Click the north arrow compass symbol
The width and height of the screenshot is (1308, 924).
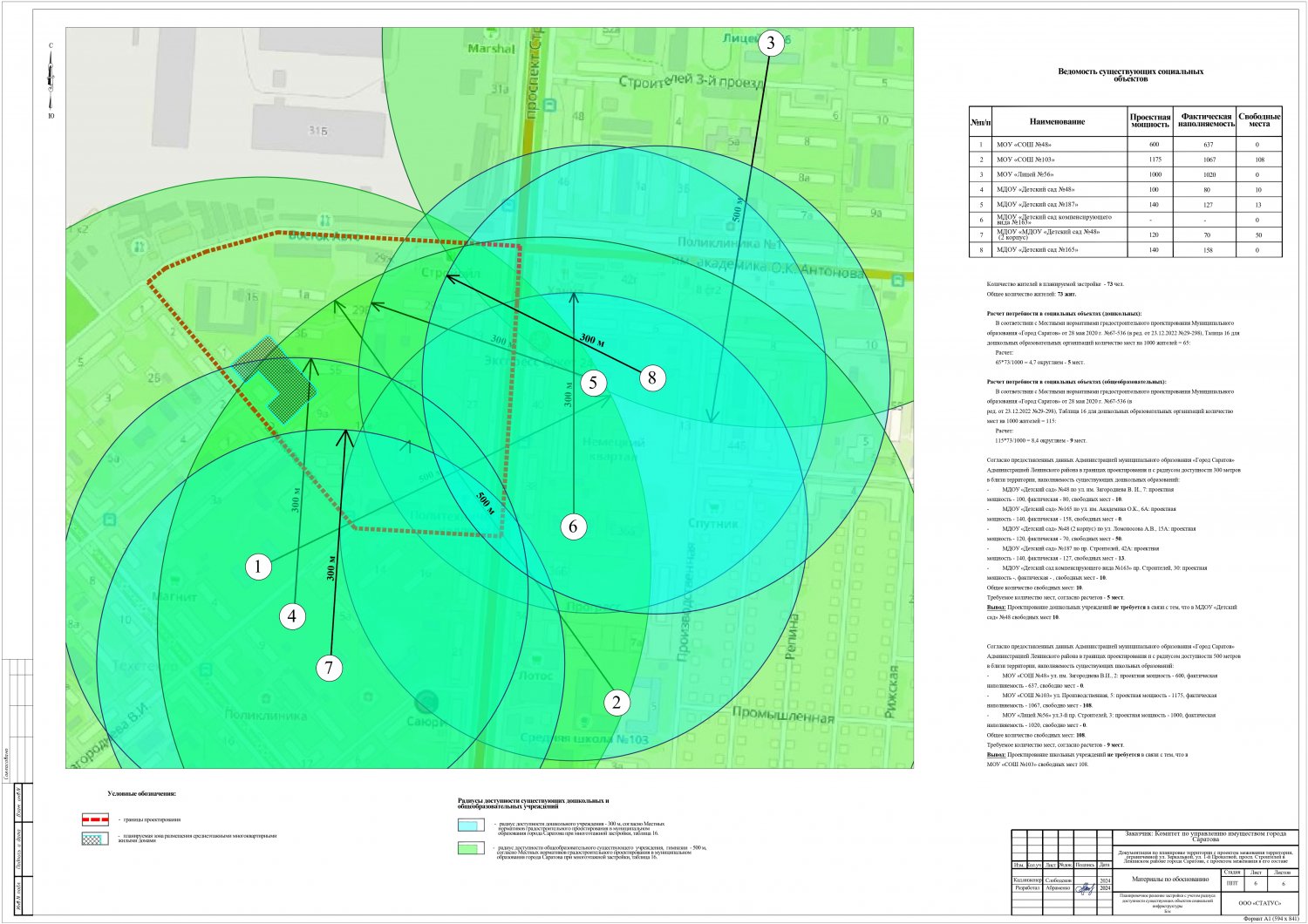point(51,80)
